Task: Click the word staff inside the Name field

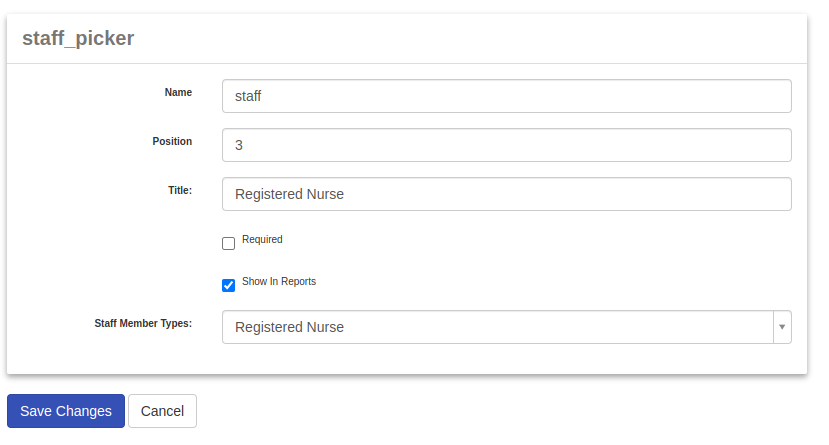Action: coord(248,96)
